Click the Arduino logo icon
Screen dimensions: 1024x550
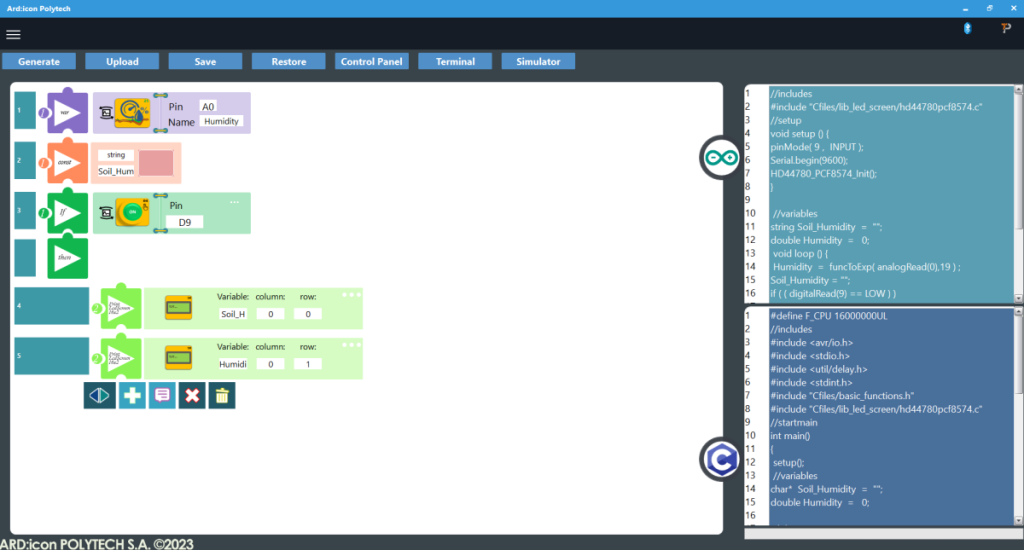pyautogui.click(x=718, y=158)
